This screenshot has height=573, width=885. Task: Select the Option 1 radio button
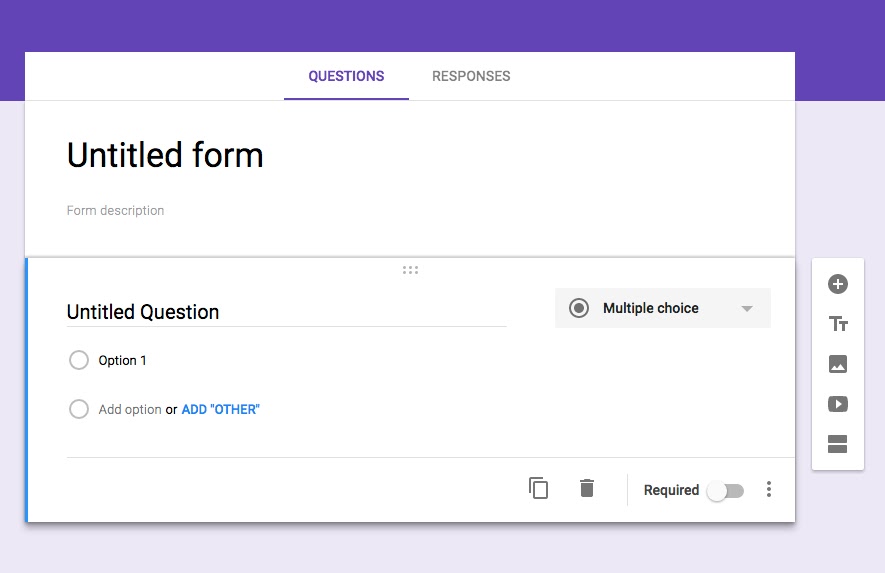pos(78,360)
